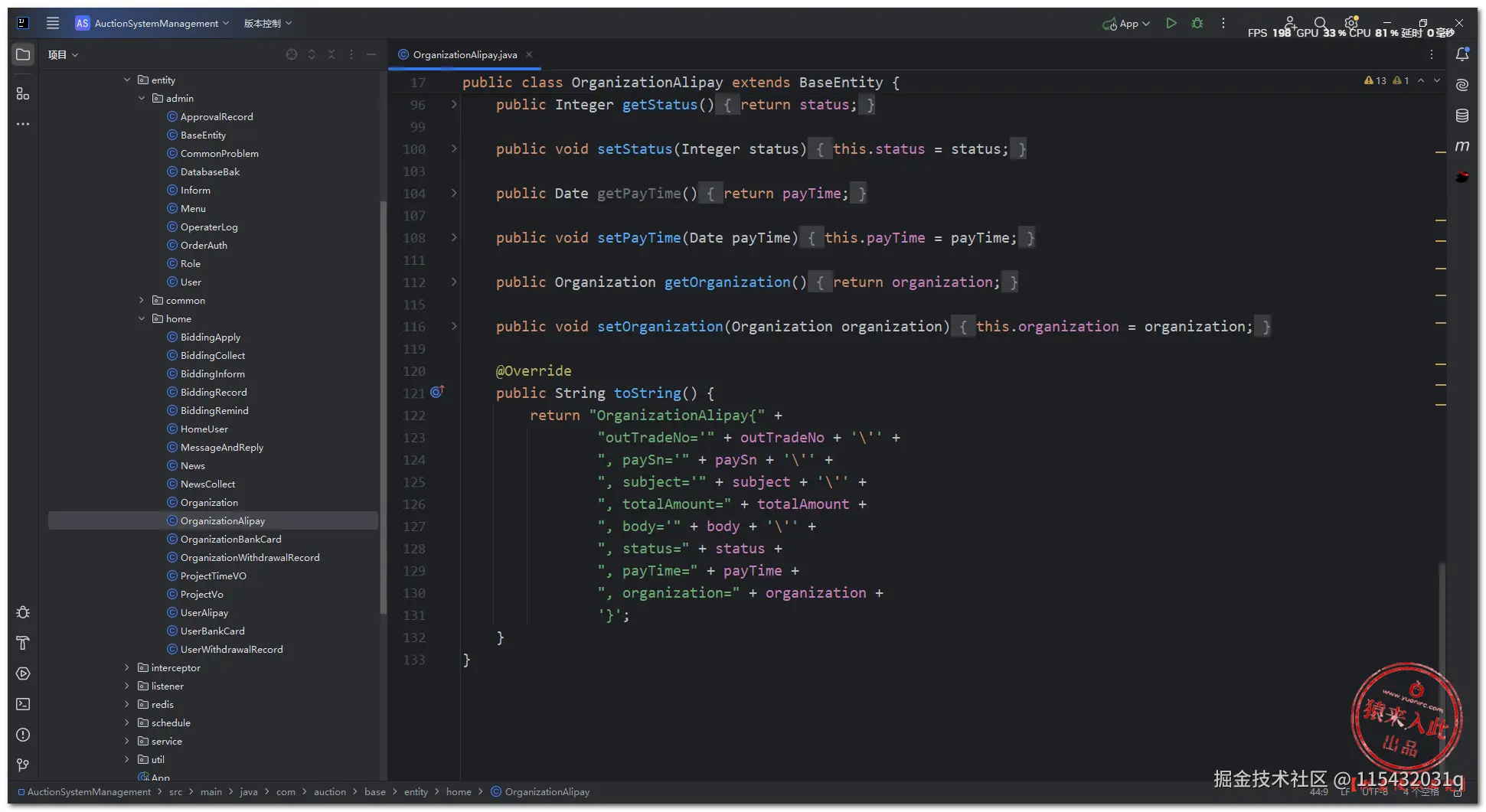
Task: Click 'auction' breadcrumb segment
Action: tap(330, 791)
